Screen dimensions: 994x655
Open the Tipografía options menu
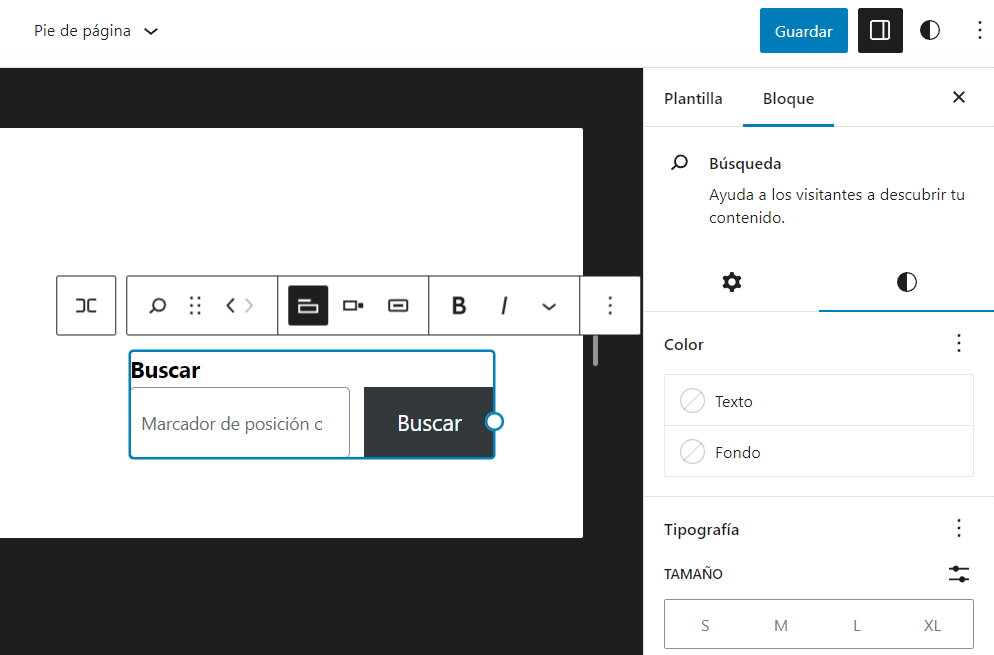point(958,528)
